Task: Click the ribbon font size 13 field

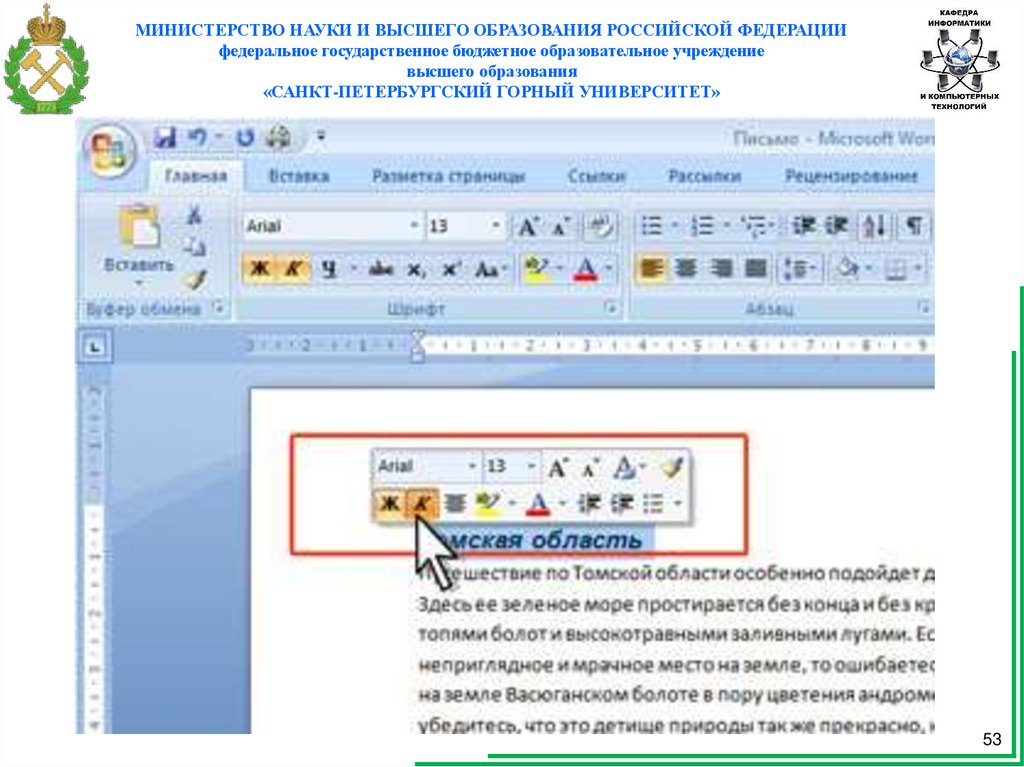Action: [x=456, y=227]
